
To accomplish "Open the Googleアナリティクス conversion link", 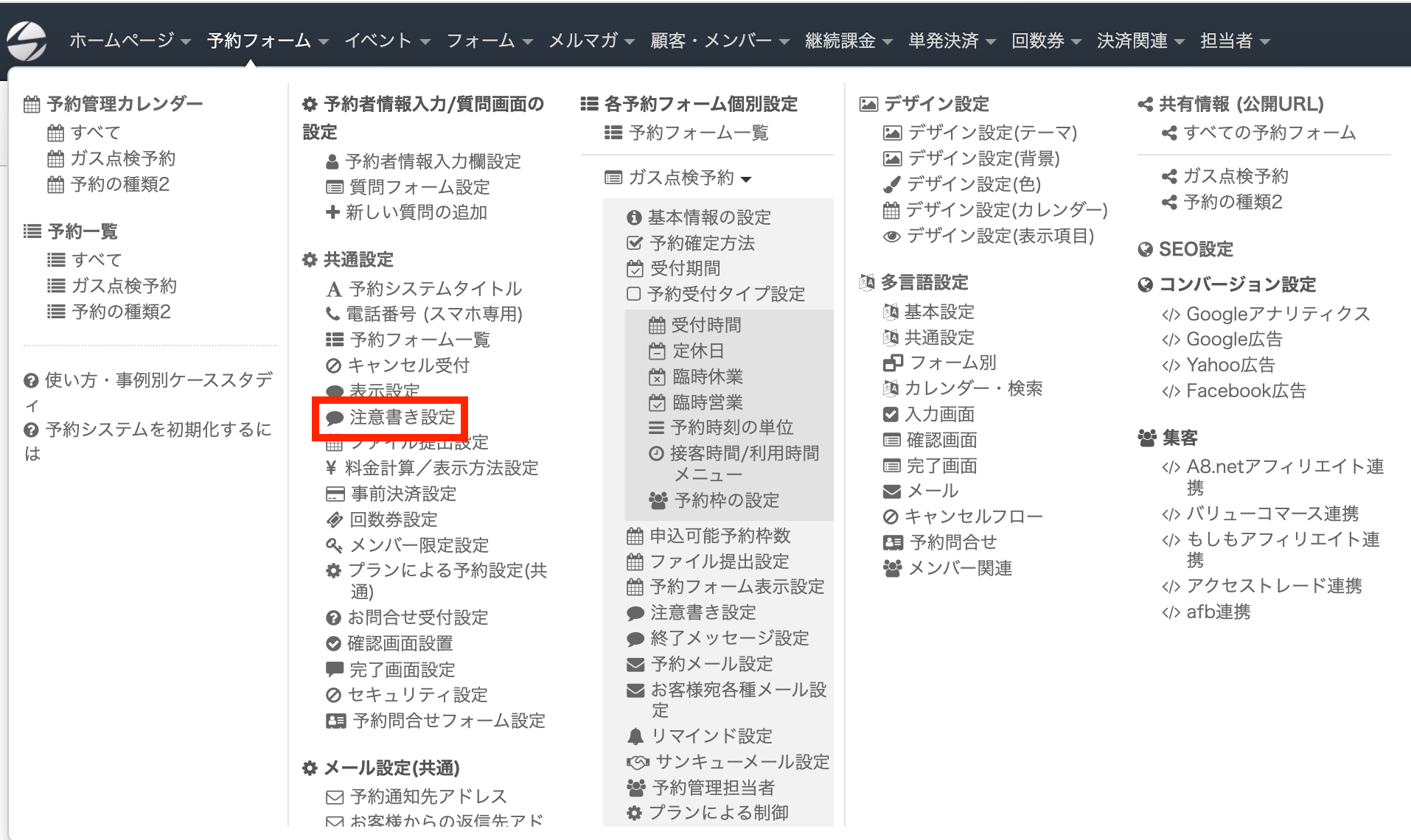I will pyautogui.click(x=1277, y=314).
